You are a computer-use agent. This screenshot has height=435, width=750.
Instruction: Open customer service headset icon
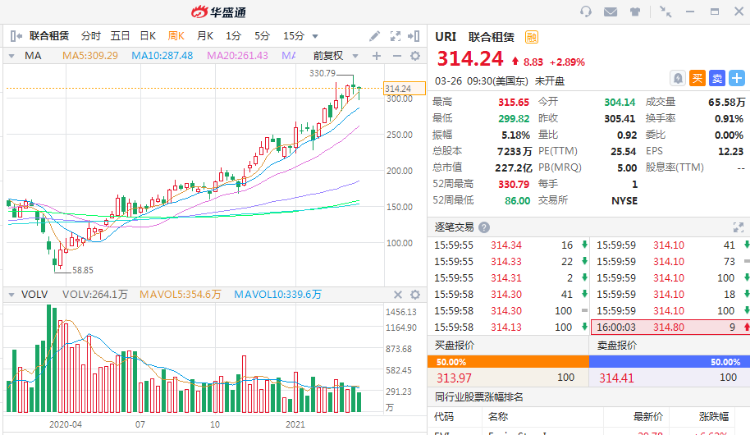(x=585, y=11)
